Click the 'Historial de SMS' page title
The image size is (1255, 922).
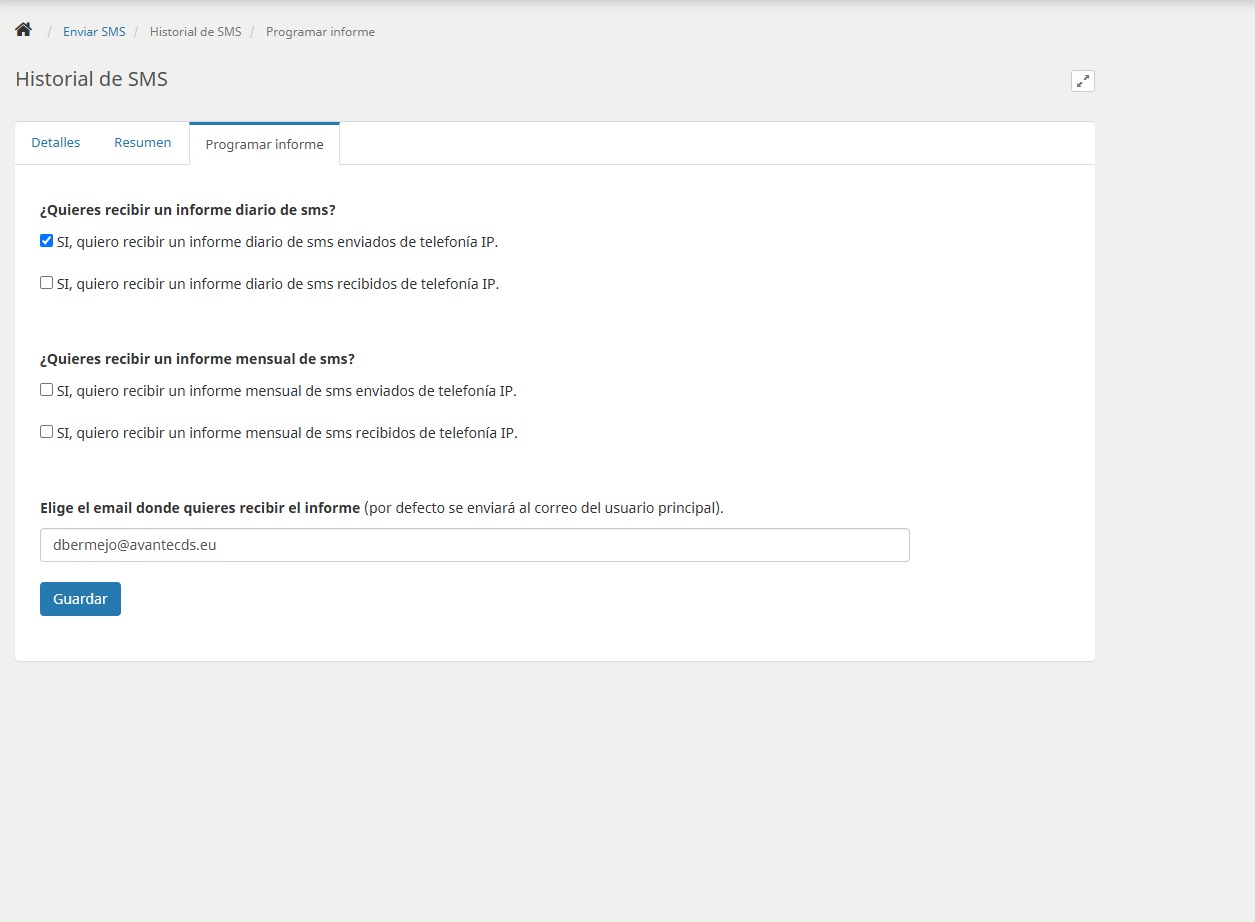coord(91,80)
